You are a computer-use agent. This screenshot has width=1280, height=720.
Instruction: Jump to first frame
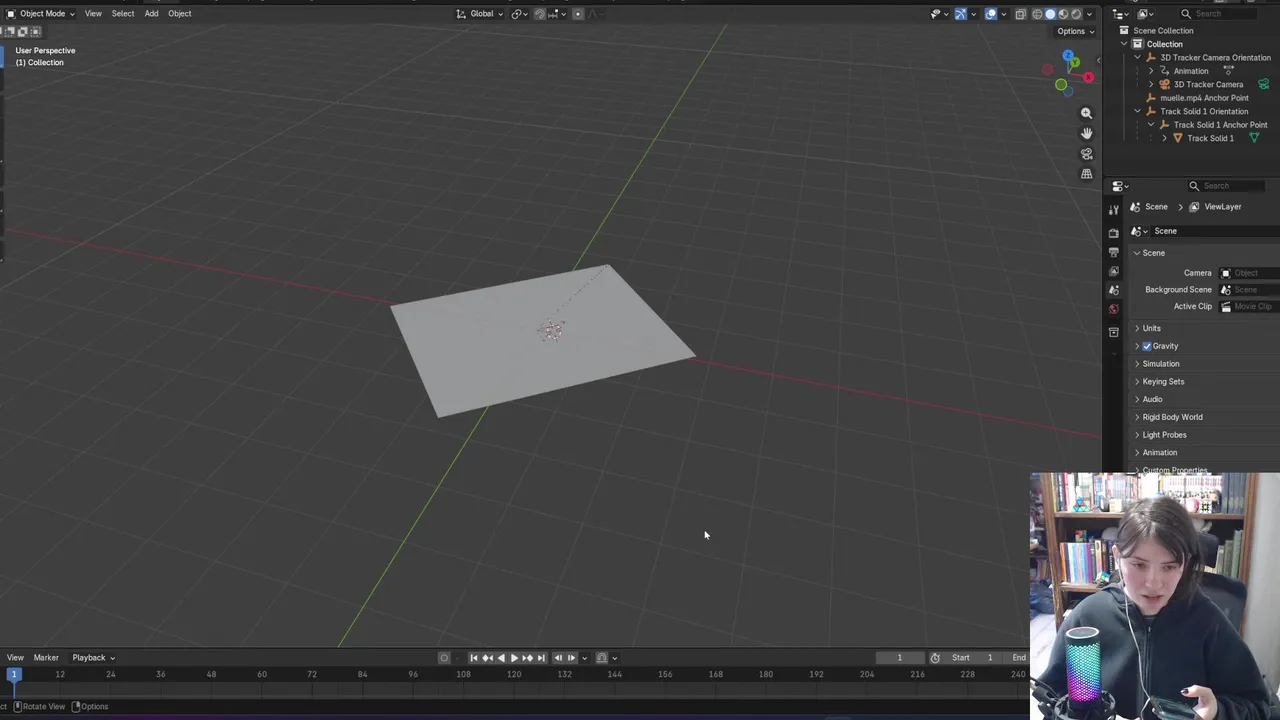pyautogui.click(x=474, y=658)
